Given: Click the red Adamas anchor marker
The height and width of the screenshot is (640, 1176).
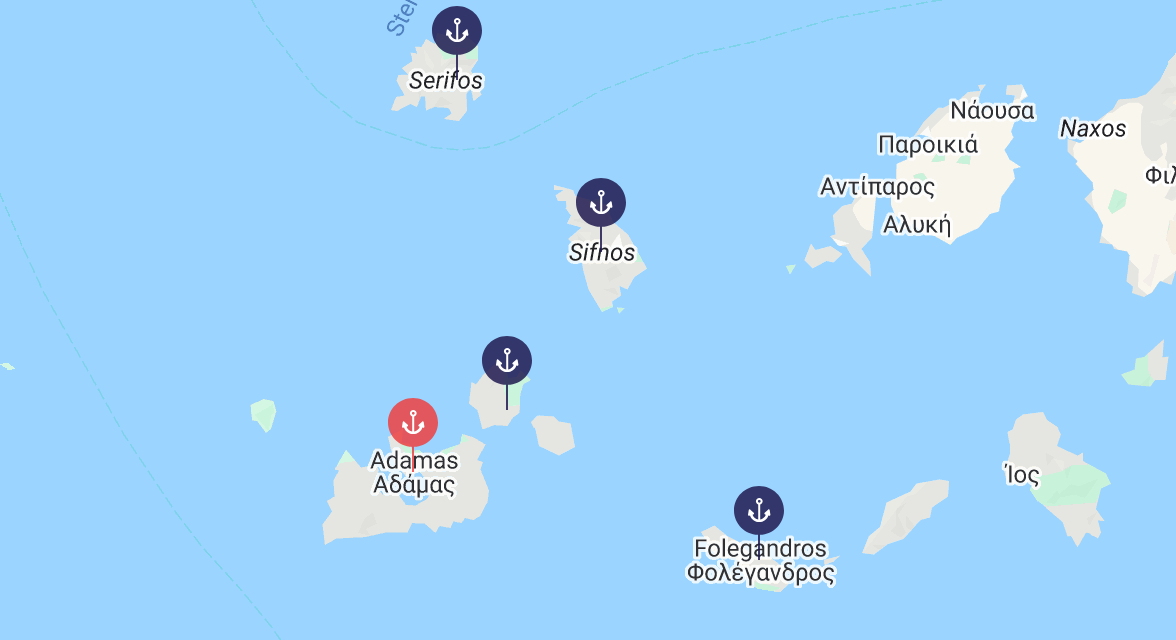Looking at the screenshot, I should (412, 422).
